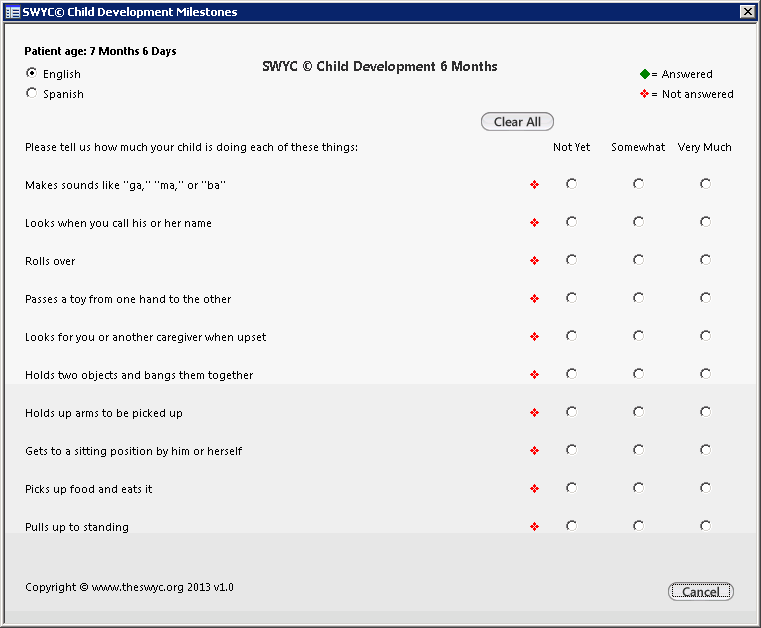Click the green Answered legend diamond
This screenshot has height=628, width=761.
[x=645, y=74]
